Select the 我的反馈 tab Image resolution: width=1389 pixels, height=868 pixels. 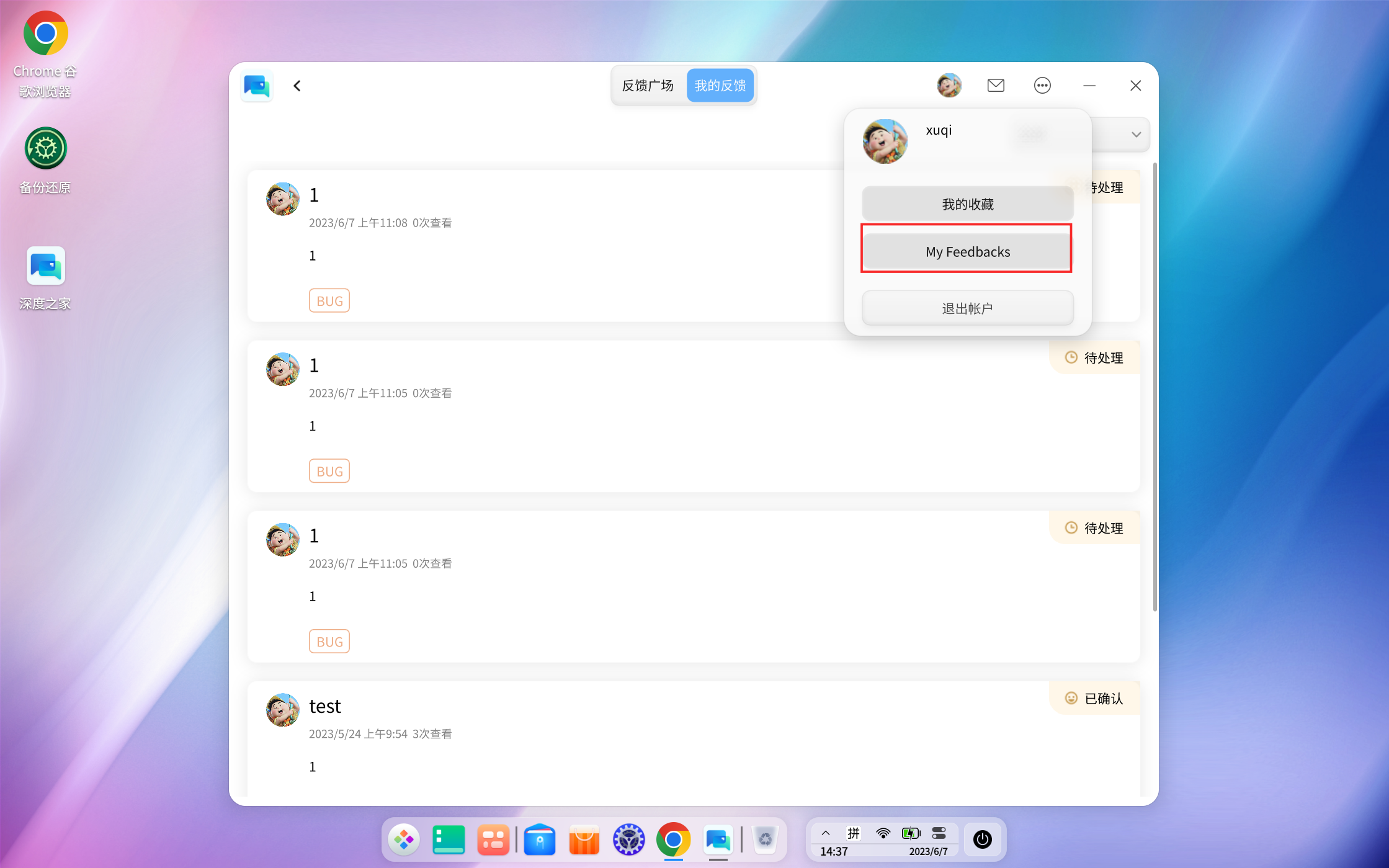[x=720, y=86]
